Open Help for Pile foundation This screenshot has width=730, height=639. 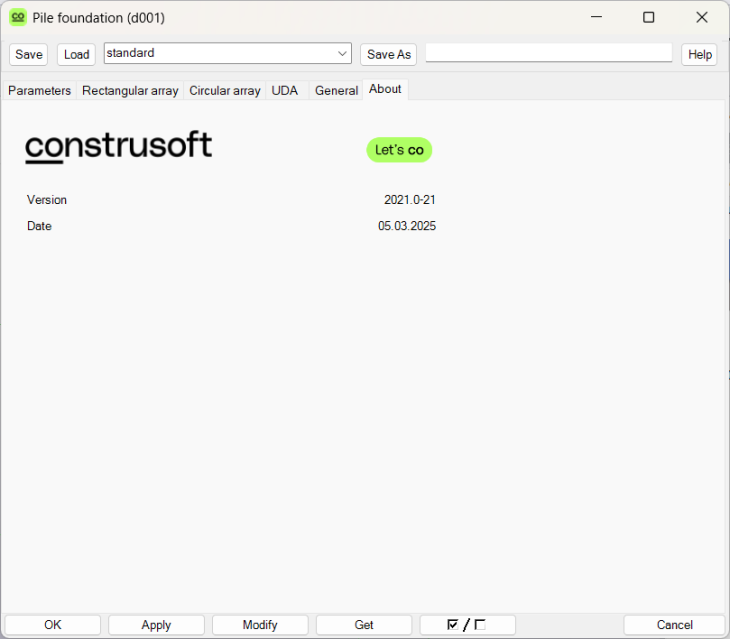(x=699, y=54)
